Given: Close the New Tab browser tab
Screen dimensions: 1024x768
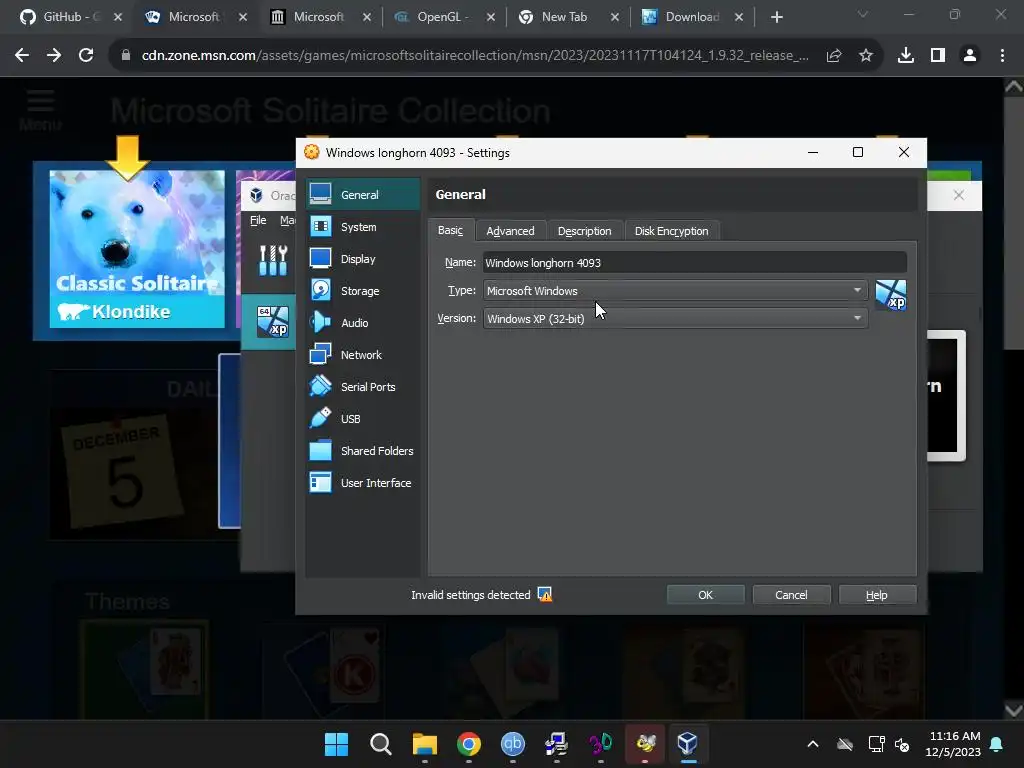Looking at the screenshot, I should tap(615, 17).
